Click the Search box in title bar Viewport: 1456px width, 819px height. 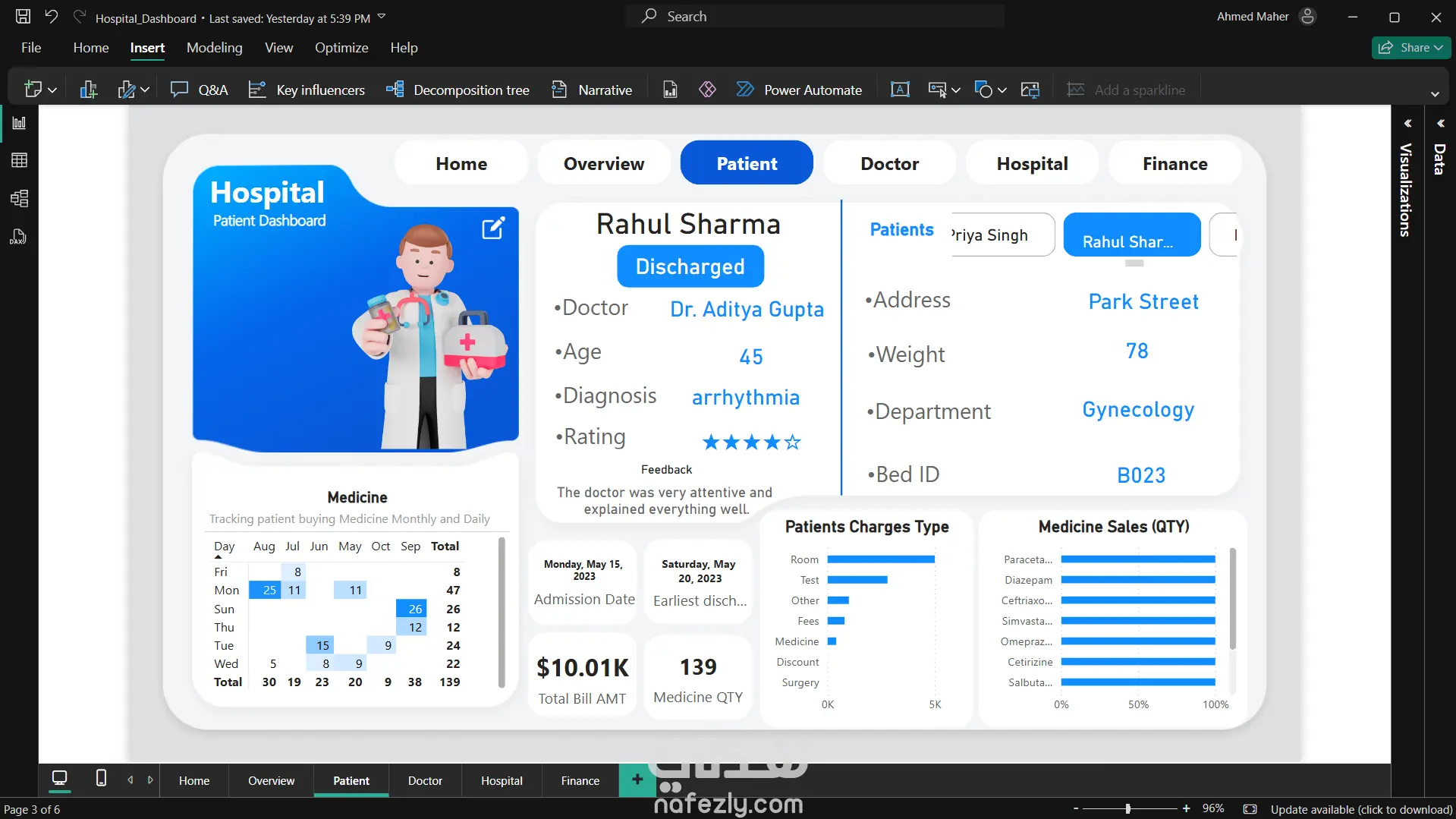point(815,16)
